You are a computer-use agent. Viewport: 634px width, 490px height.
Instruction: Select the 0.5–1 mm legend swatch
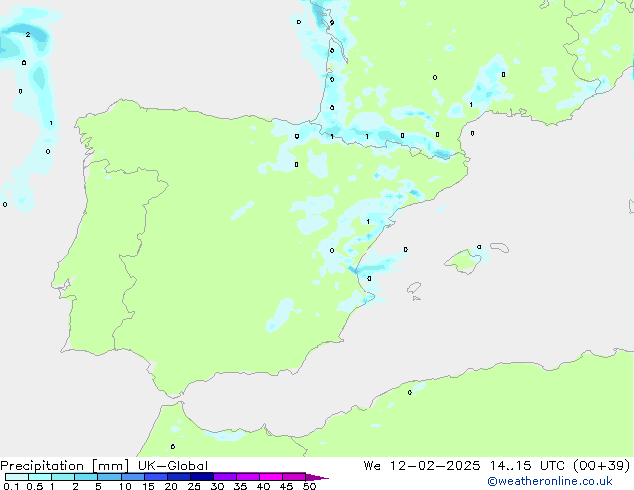pos(40,477)
